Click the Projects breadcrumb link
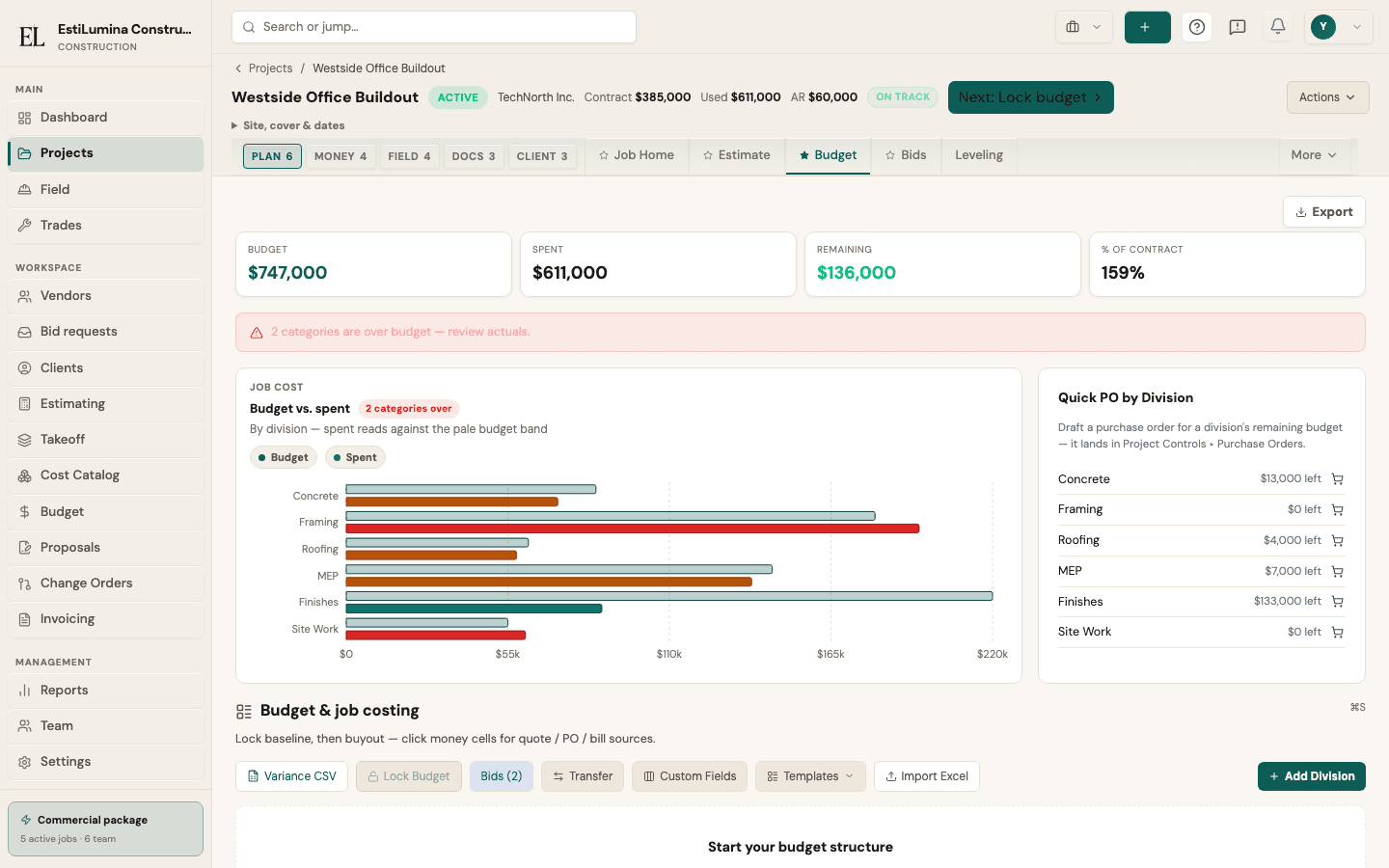Screen dimensions: 1389x868 tap(270, 68)
